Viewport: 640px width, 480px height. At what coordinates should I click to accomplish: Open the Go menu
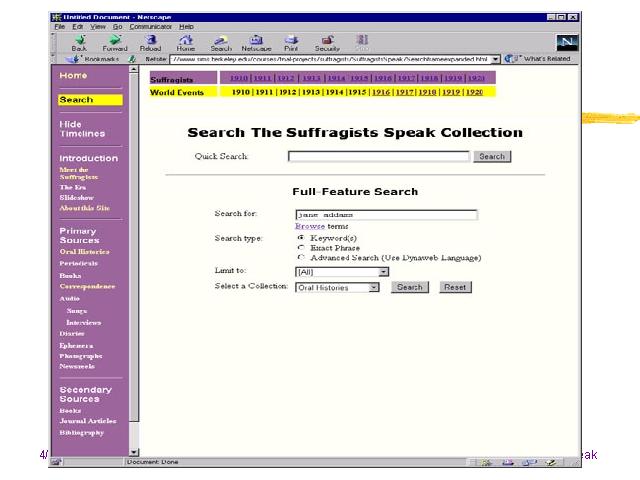[x=118, y=27]
